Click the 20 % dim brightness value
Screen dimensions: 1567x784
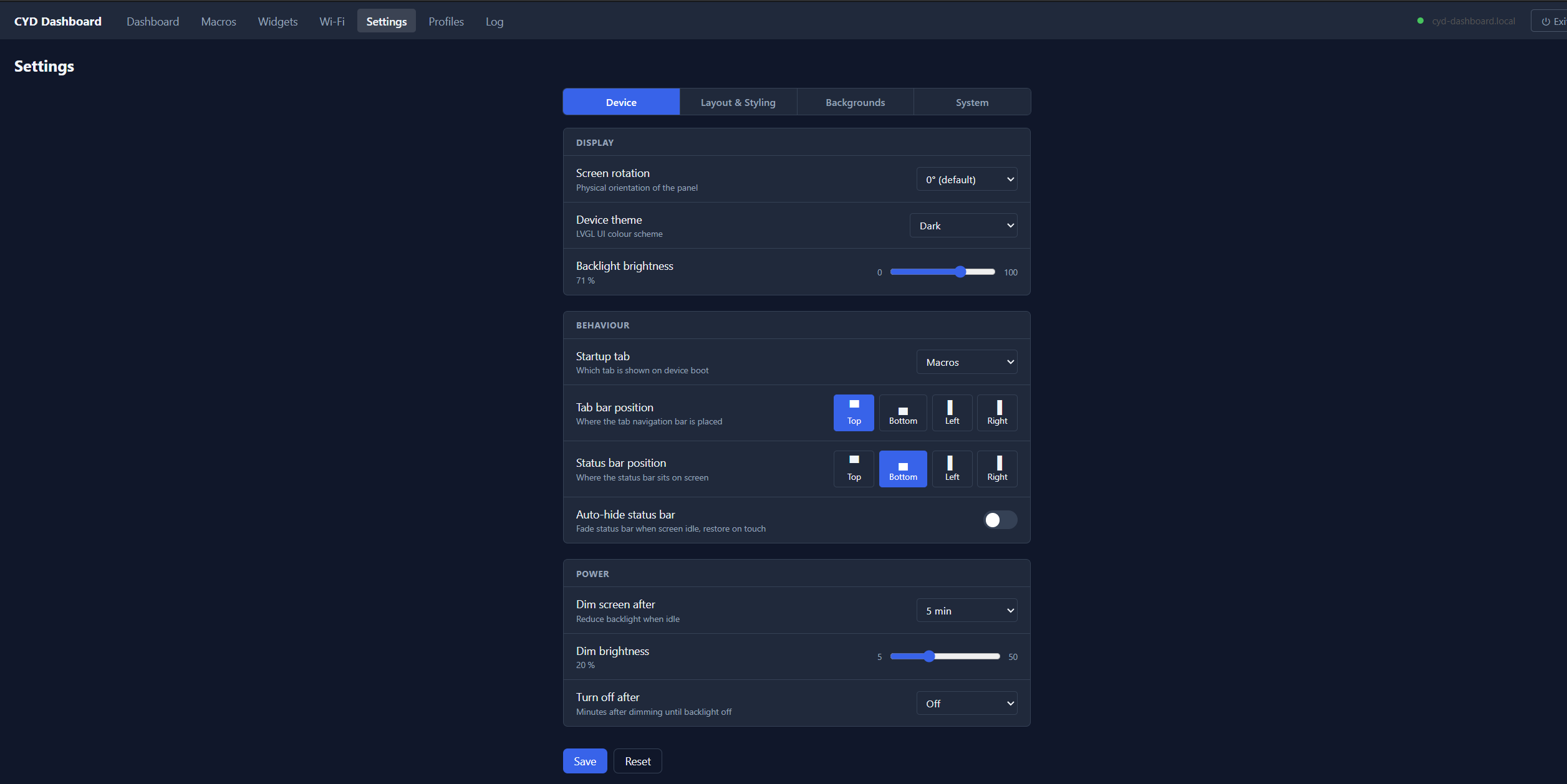click(x=586, y=665)
